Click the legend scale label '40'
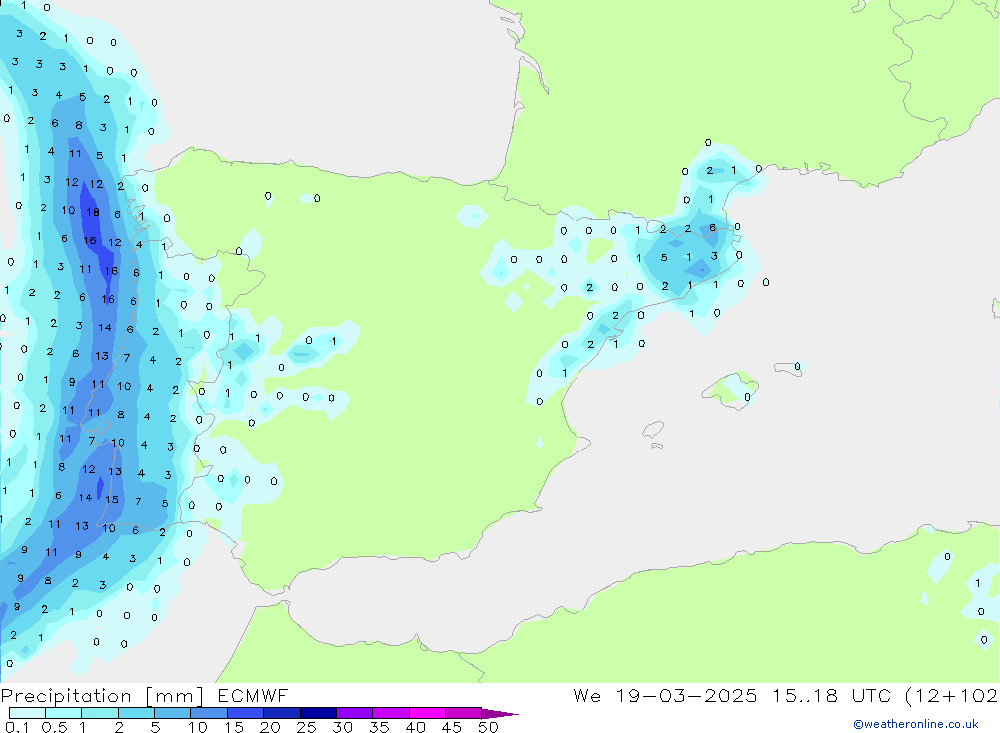This screenshot has height=733, width=1000. (x=416, y=727)
